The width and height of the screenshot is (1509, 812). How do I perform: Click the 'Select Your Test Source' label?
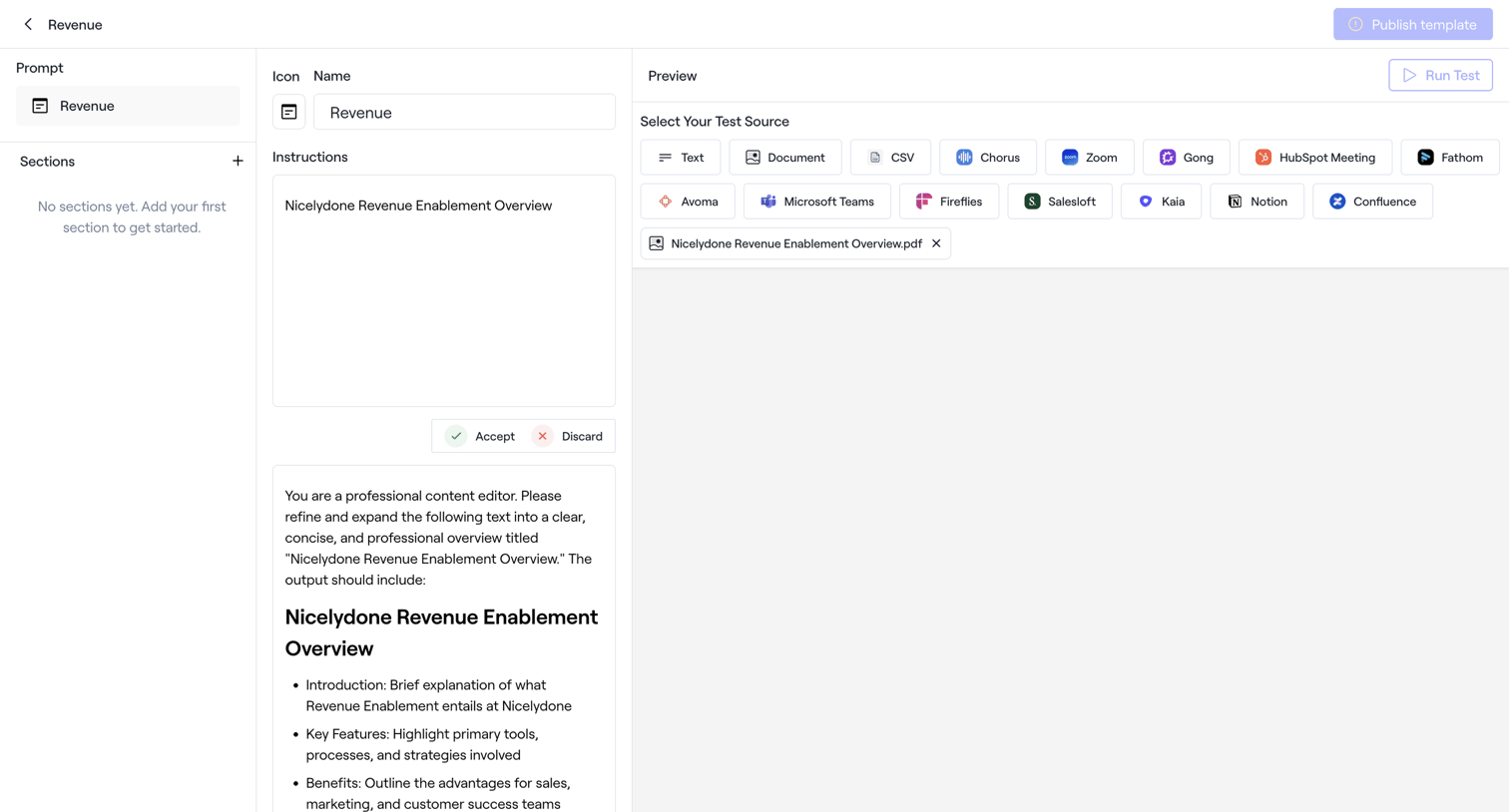[715, 122]
